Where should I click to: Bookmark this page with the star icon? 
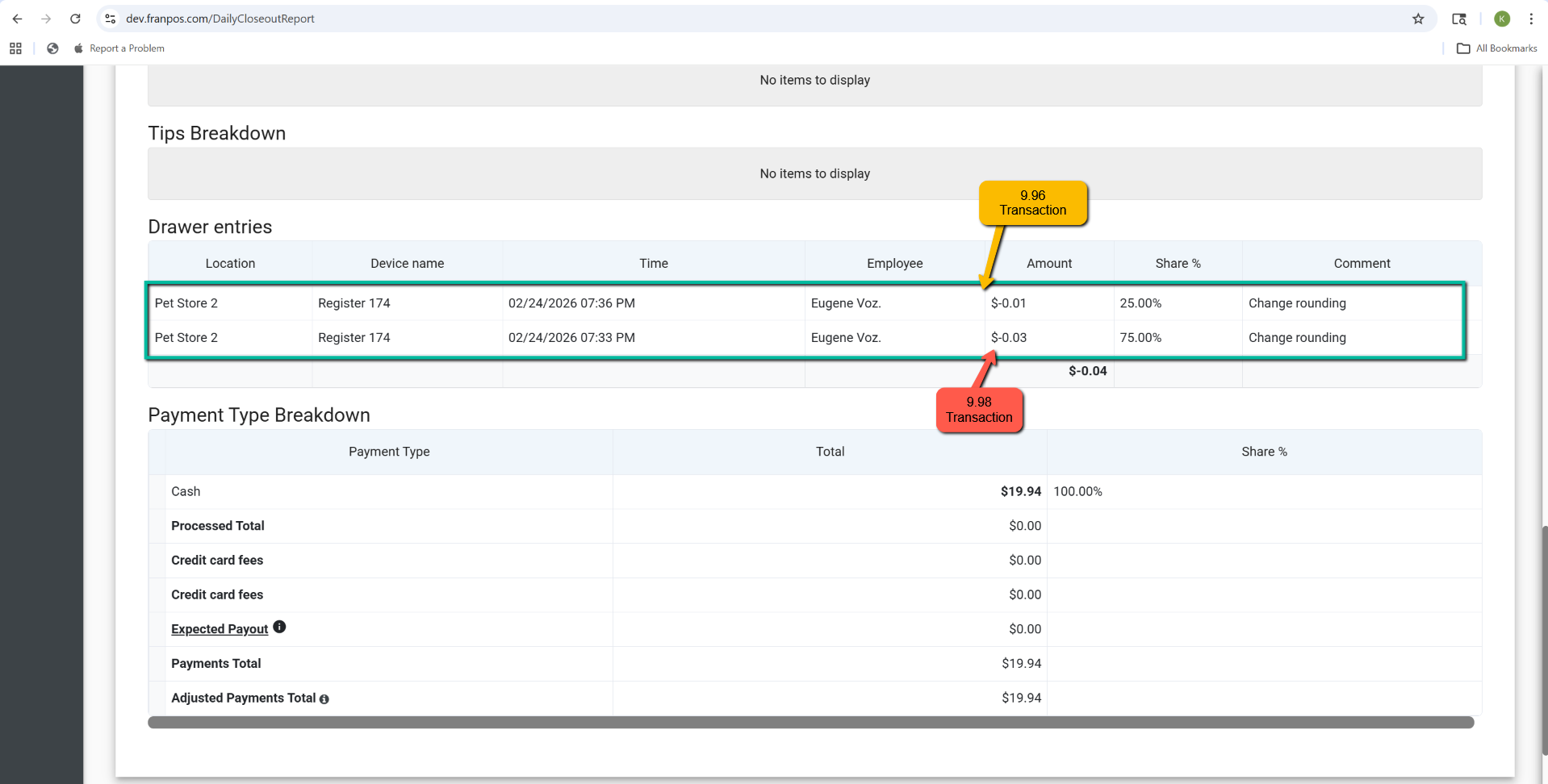coord(1418,19)
